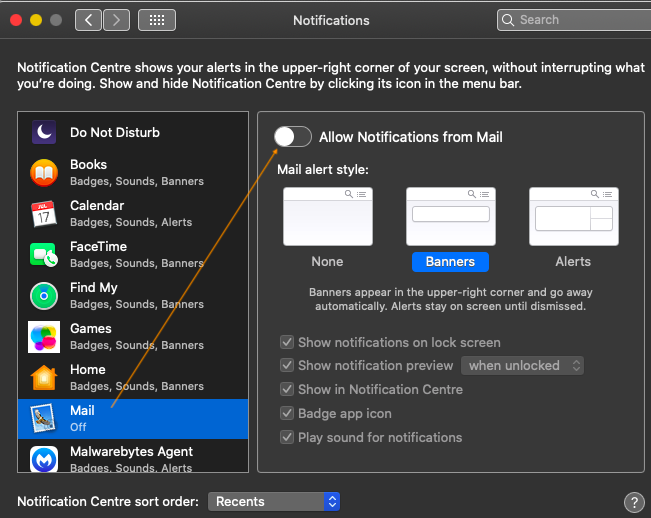This screenshot has height=518, width=651.
Task: Uncheck Show notification preview checkbox
Action: click(287, 365)
